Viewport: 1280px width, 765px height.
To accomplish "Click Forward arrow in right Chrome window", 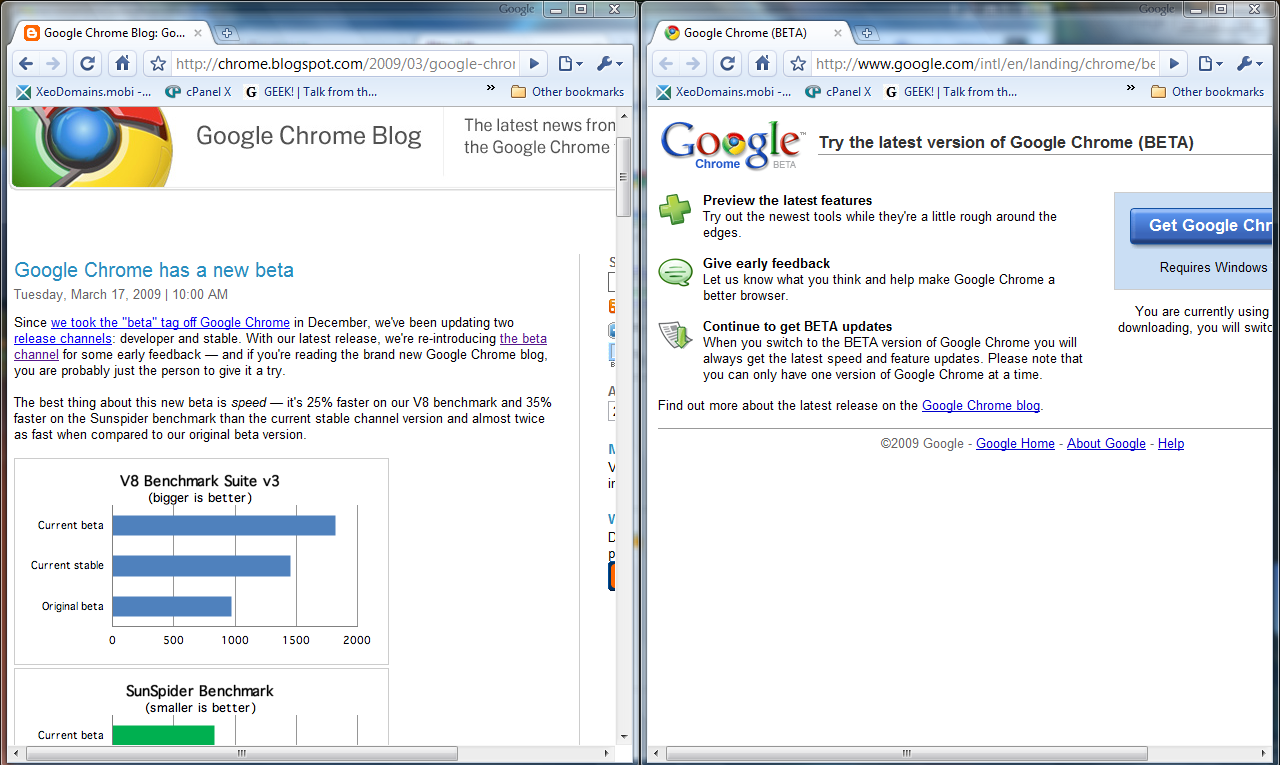I will (694, 64).
